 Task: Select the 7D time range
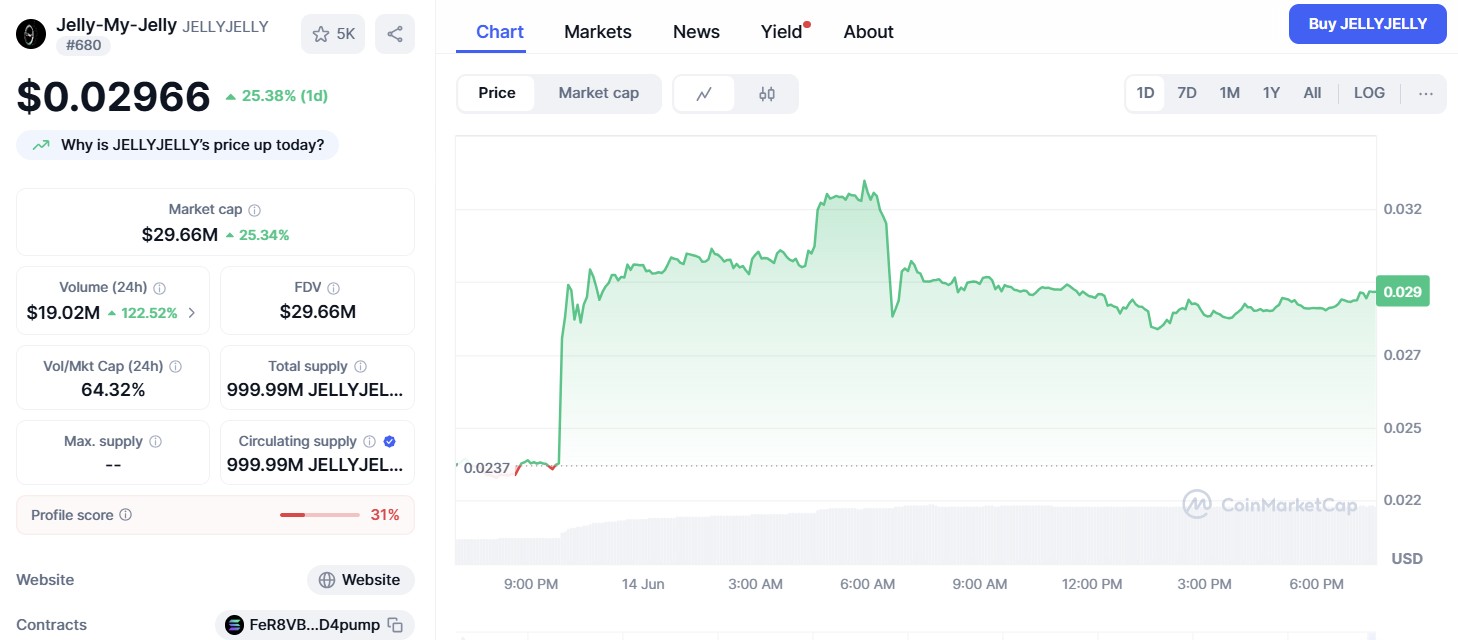coord(1187,93)
